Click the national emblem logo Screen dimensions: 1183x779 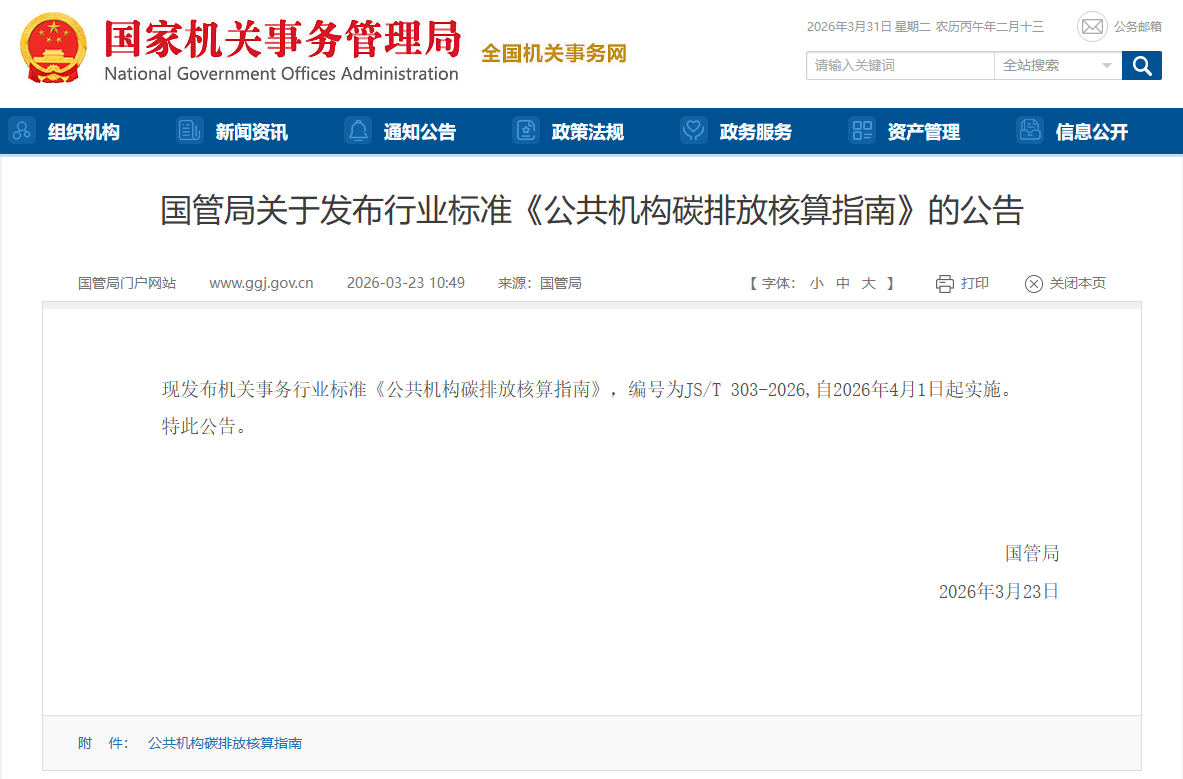click(54, 48)
